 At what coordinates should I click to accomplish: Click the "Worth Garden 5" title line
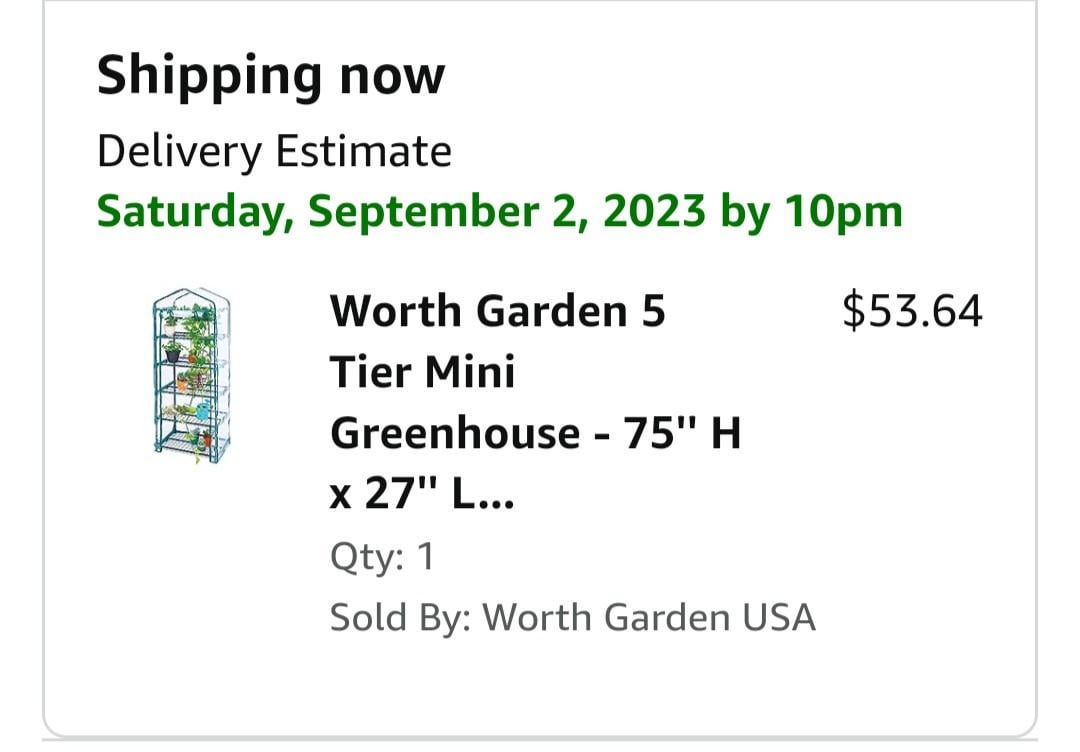point(497,312)
